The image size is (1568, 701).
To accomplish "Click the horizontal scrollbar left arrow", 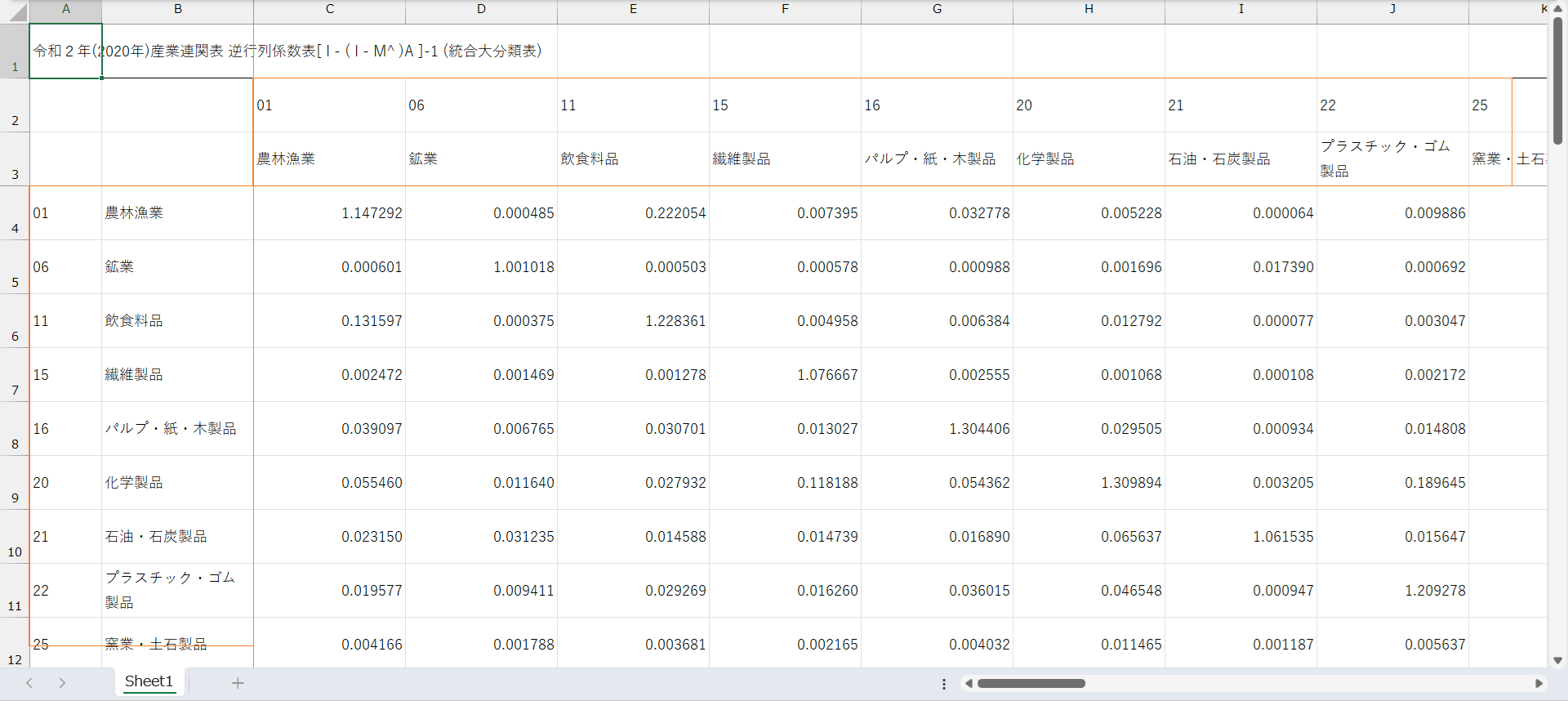I will coord(969,683).
